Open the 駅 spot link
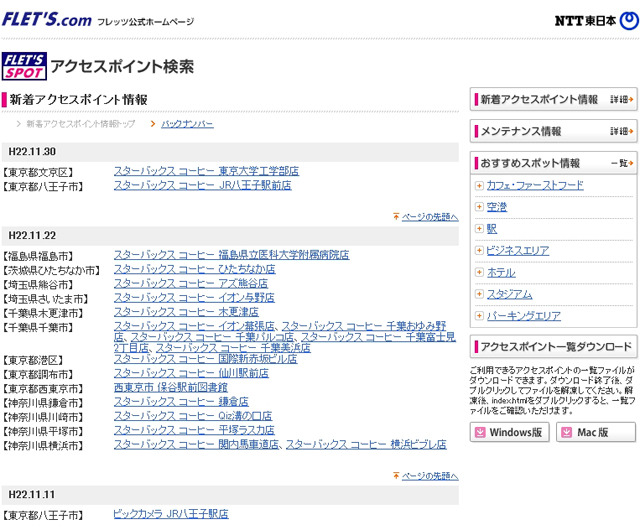 [x=491, y=229]
